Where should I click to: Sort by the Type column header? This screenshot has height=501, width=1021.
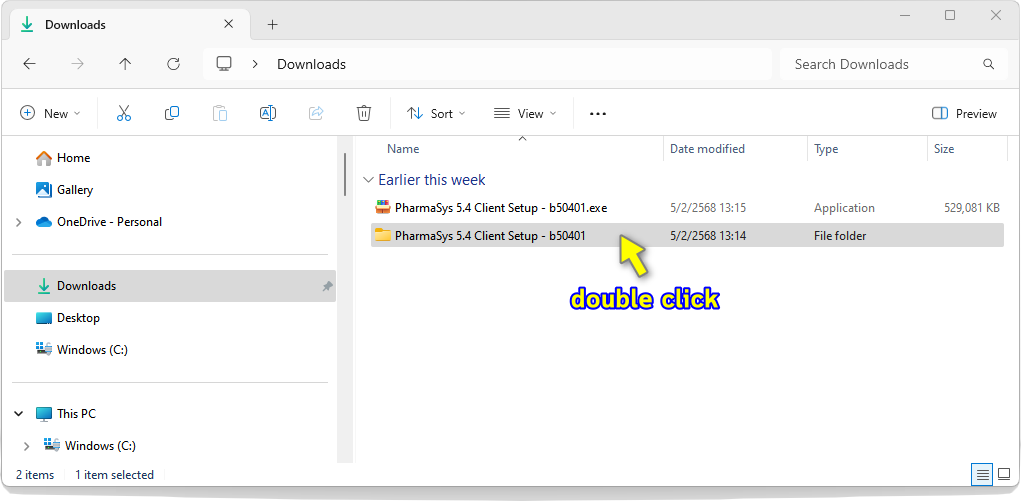pos(826,149)
